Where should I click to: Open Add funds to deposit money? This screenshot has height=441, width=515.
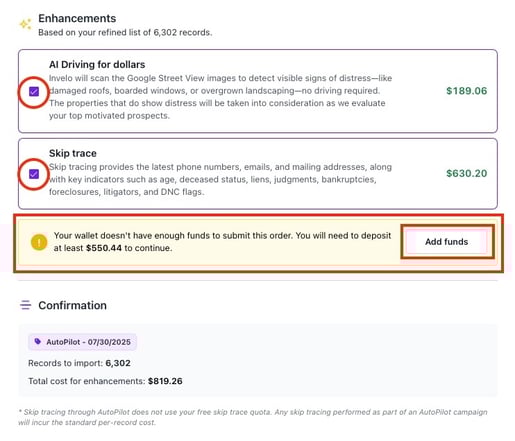click(x=447, y=242)
